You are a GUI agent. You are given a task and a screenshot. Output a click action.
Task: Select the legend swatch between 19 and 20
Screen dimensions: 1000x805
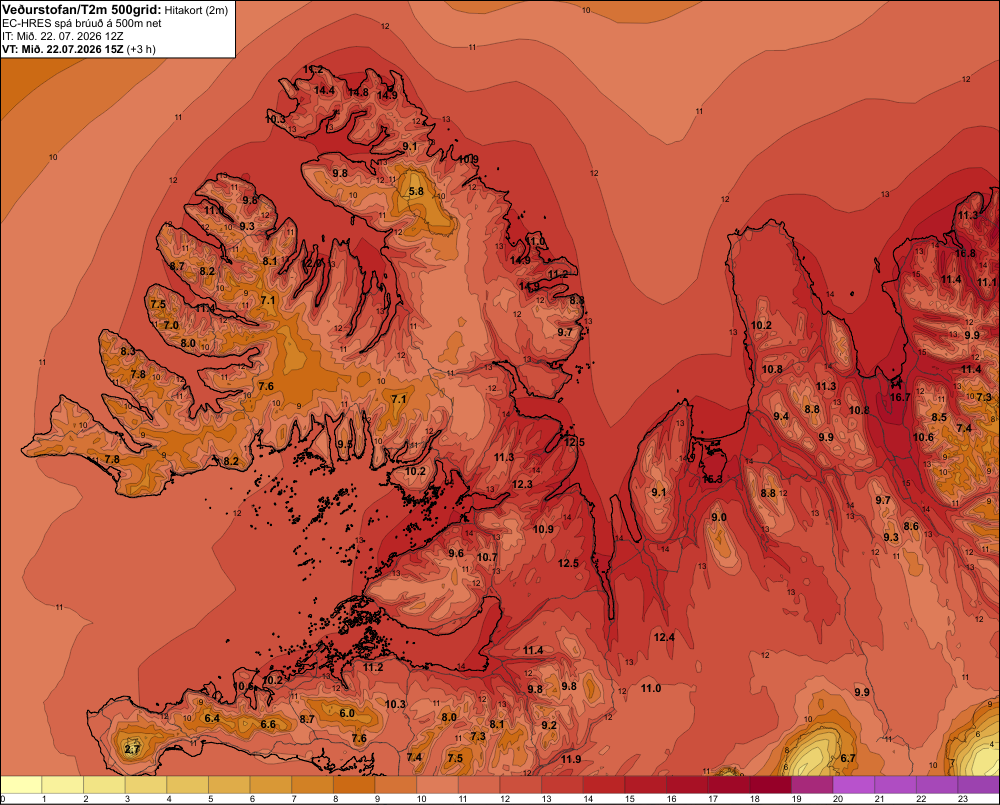812,785
